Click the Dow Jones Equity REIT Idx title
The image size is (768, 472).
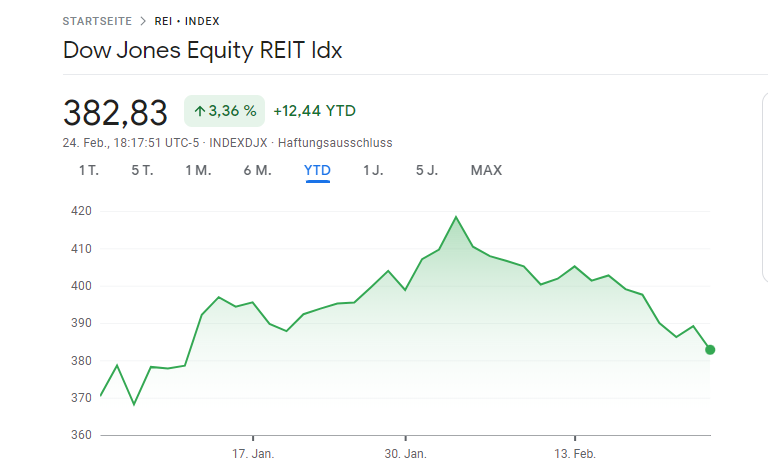point(202,50)
